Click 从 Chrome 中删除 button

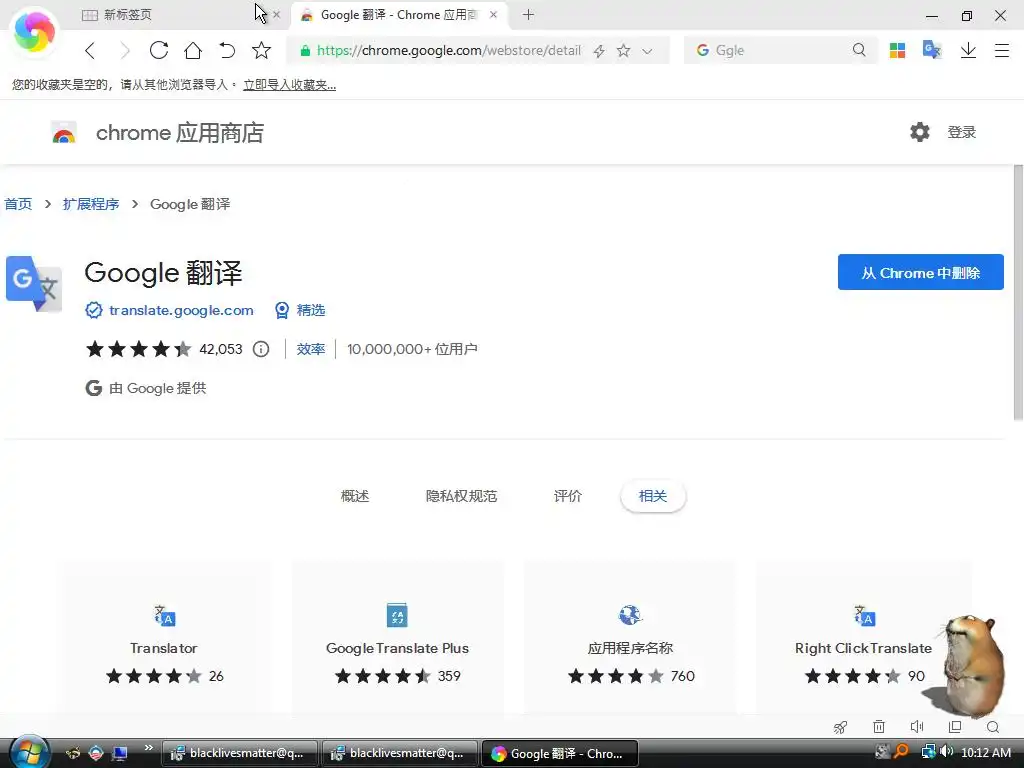(920, 272)
